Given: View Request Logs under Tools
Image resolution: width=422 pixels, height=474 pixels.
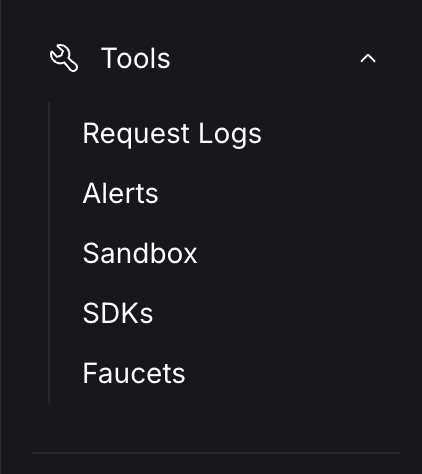Looking at the screenshot, I should pos(172,134).
